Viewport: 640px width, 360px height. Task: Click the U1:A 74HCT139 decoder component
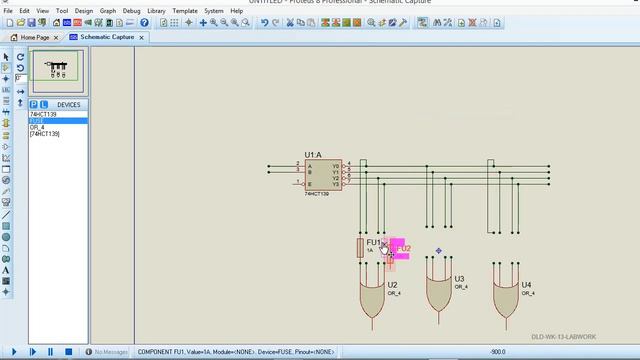click(x=323, y=175)
